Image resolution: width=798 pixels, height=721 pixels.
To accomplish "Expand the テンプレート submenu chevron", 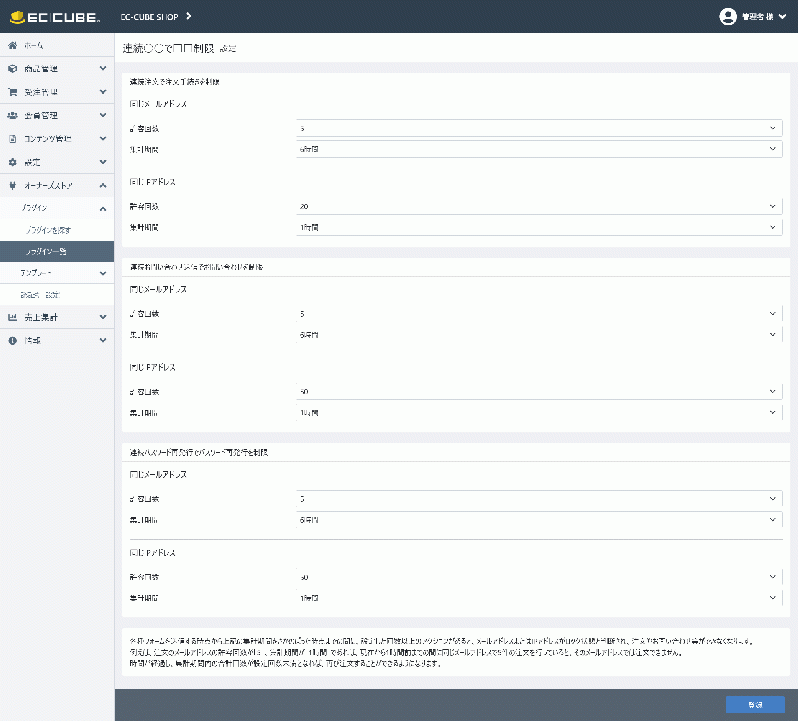I will pyautogui.click(x=102, y=272).
